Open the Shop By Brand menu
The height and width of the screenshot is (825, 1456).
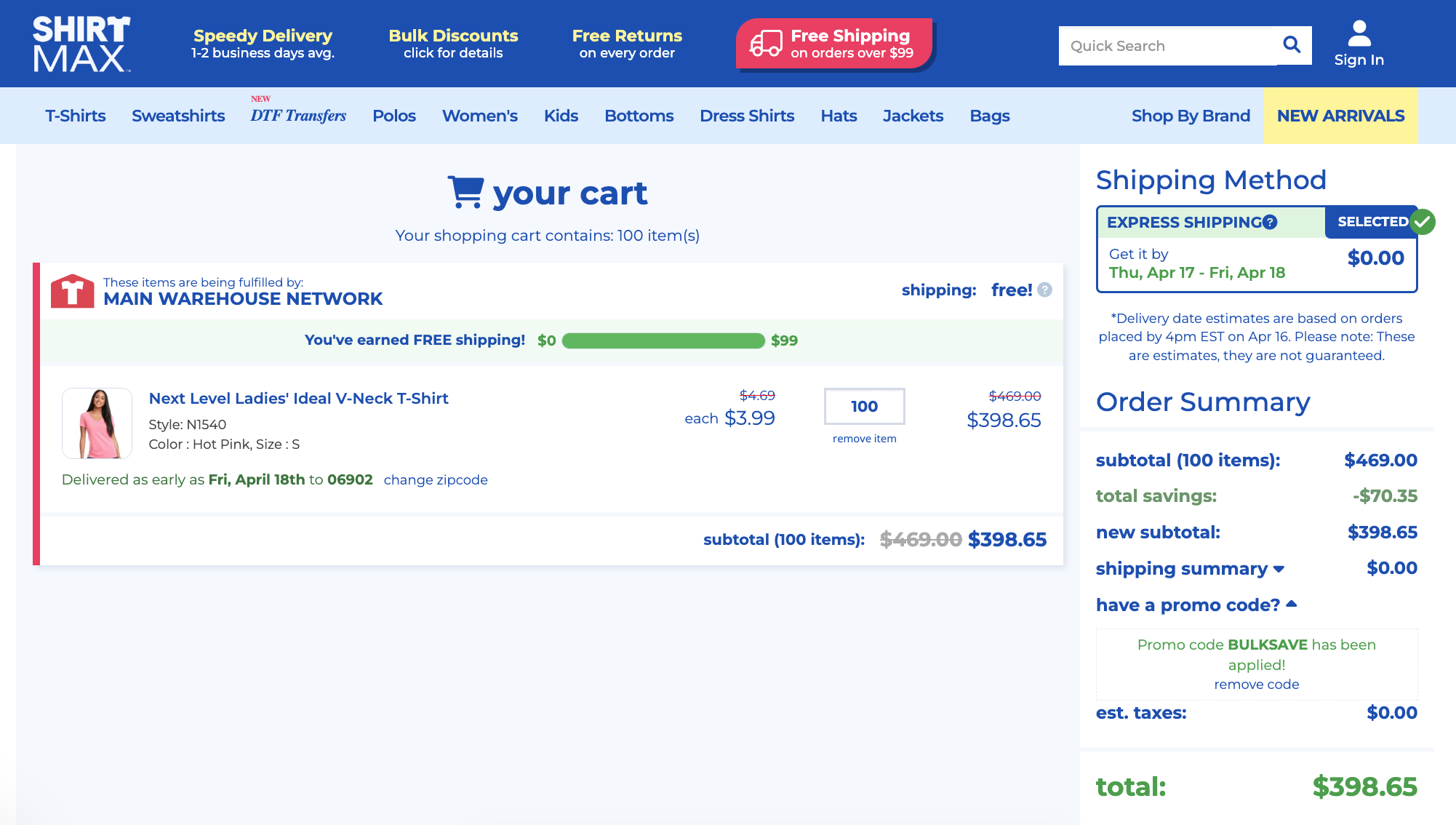tap(1191, 116)
